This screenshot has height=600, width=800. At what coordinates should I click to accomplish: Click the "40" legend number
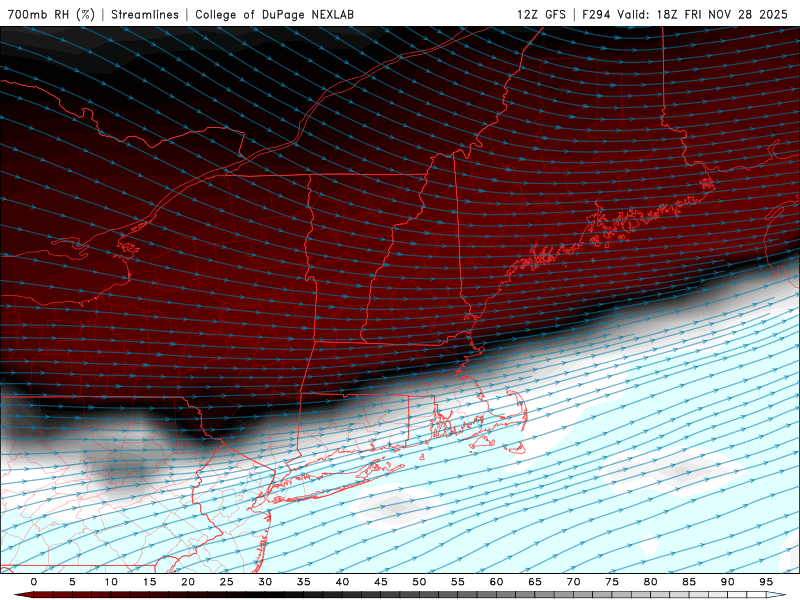point(342,582)
